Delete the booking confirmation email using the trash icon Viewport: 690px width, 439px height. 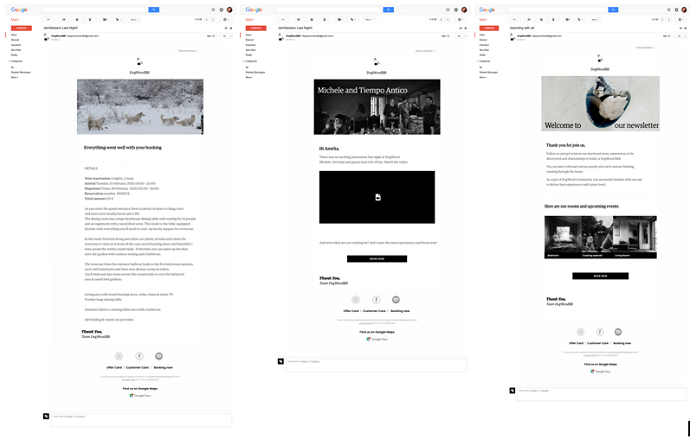[90, 19]
